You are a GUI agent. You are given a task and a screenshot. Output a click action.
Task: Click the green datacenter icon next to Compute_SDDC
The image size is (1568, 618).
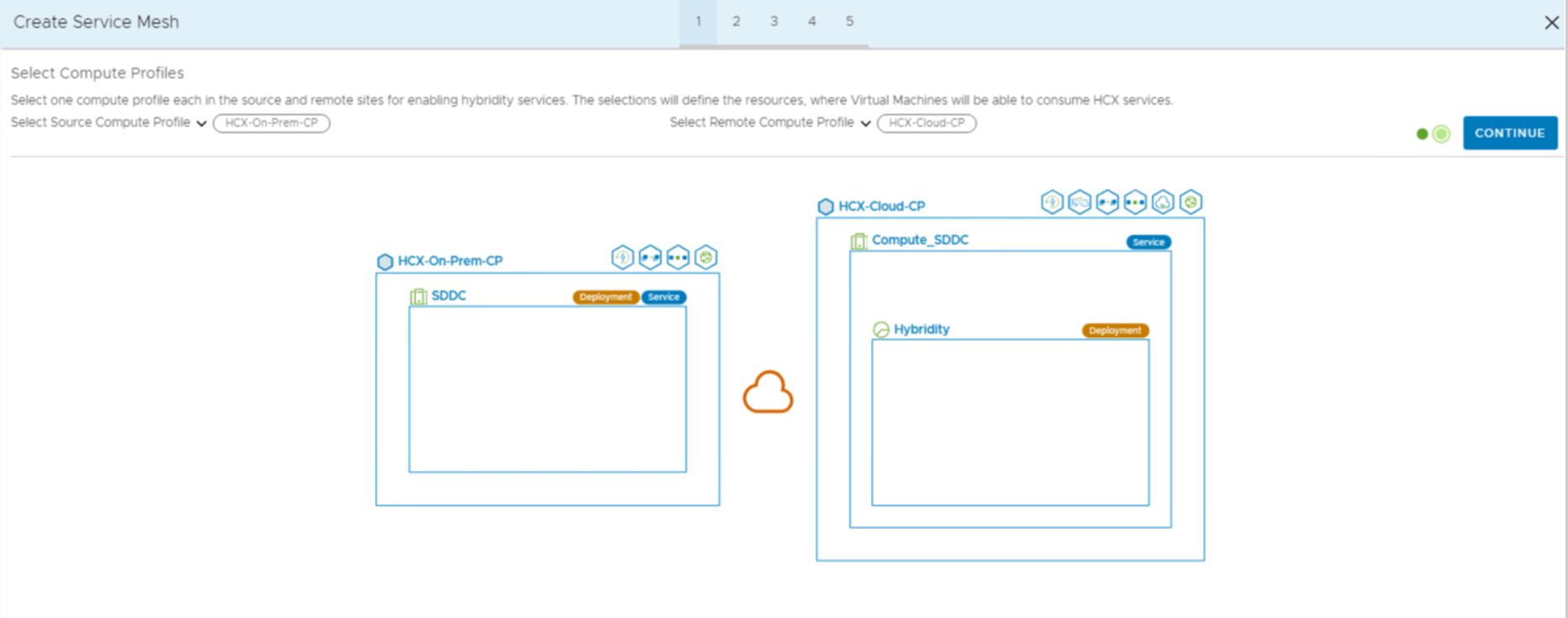pos(858,241)
